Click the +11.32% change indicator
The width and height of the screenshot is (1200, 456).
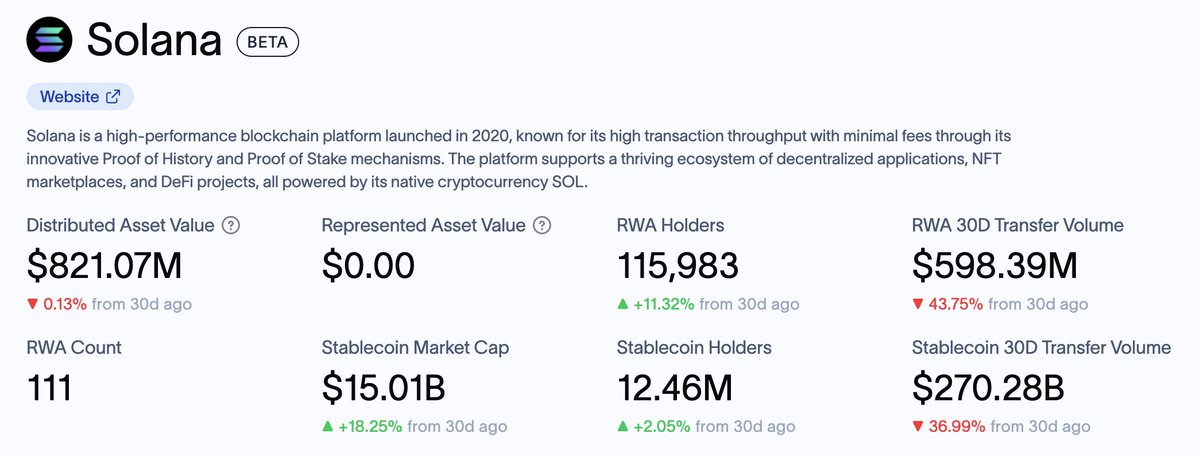click(x=658, y=304)
